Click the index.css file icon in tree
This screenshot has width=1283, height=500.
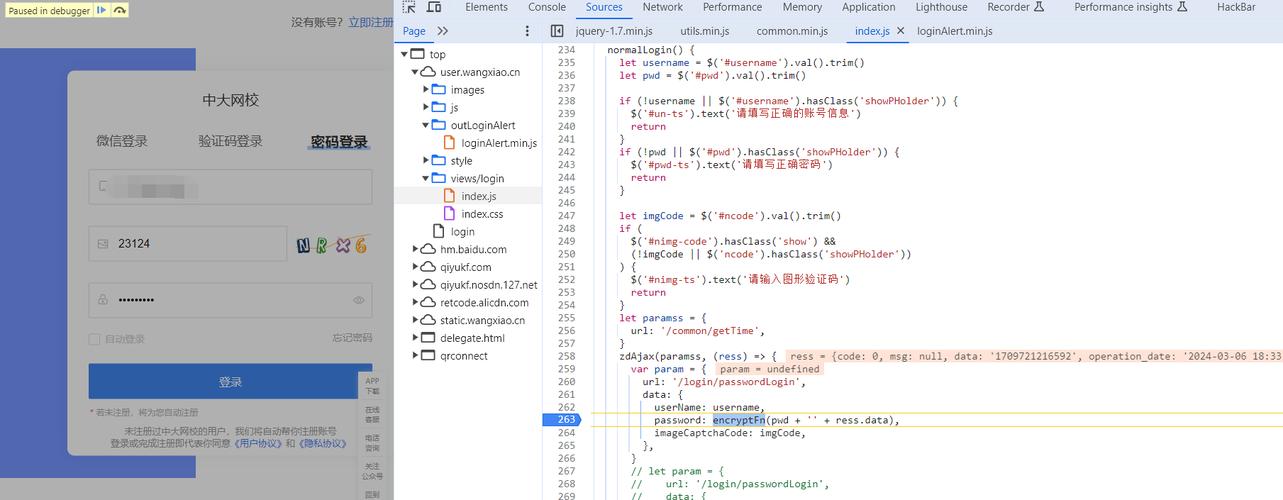click(450, 214)
